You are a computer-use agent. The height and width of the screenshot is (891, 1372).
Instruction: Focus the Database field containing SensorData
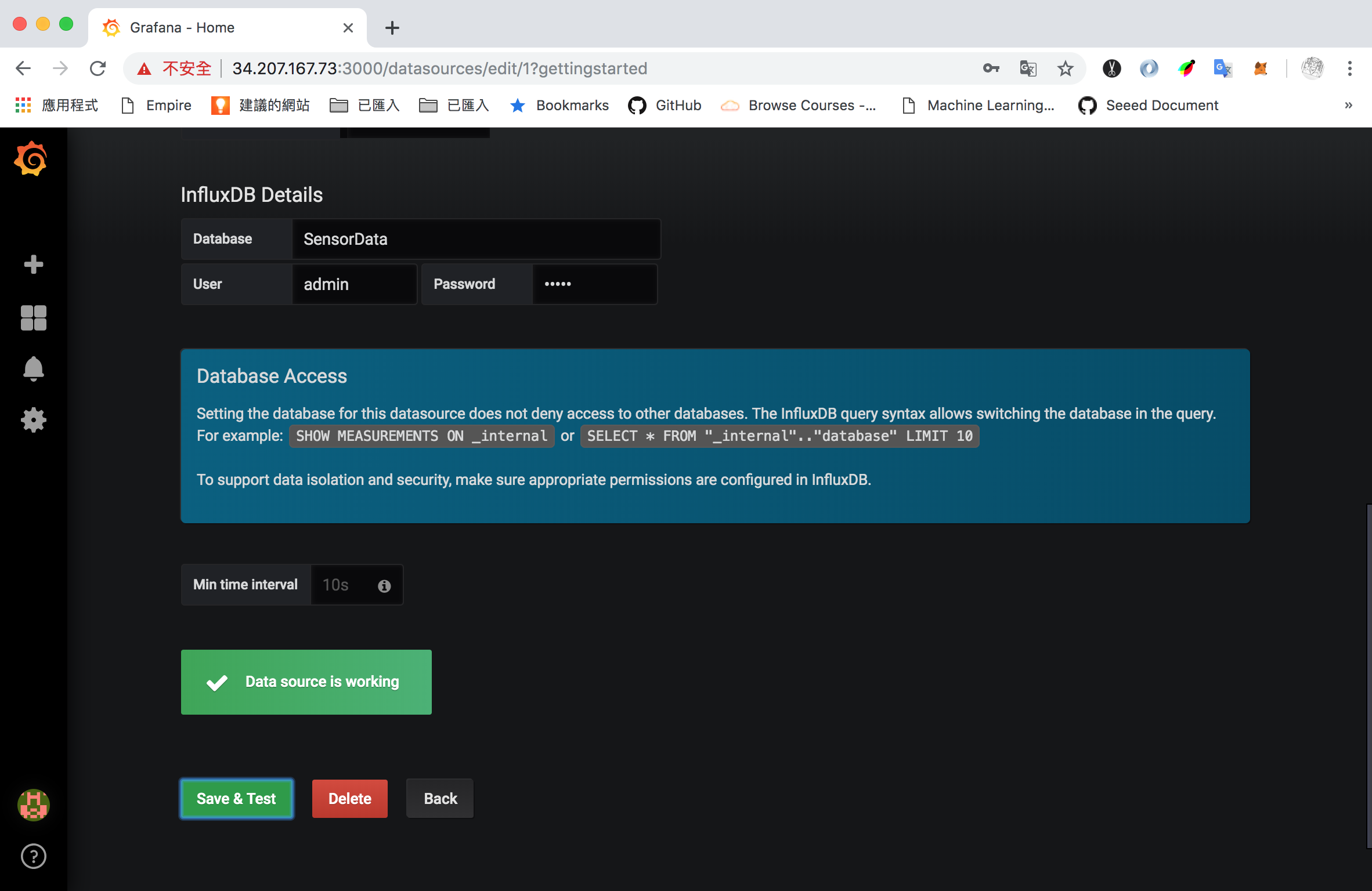click(x=476, y=239)
